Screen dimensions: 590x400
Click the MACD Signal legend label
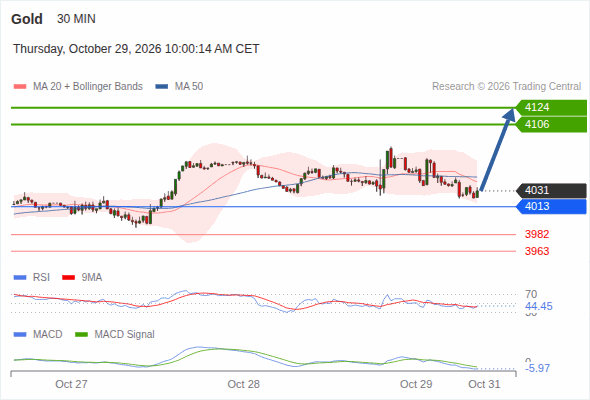click(125, 335)
